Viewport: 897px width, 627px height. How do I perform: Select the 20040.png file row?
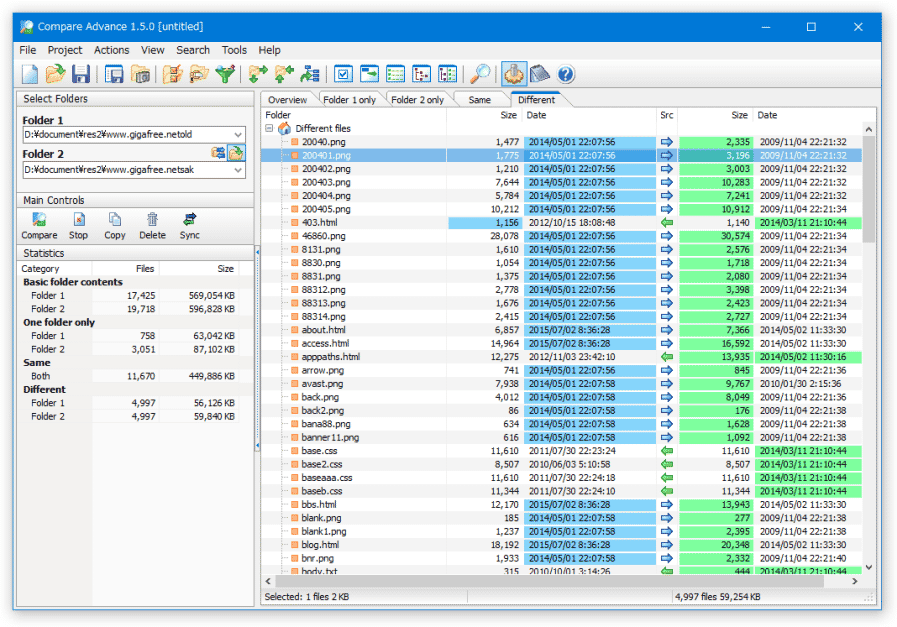pos(561,142)
